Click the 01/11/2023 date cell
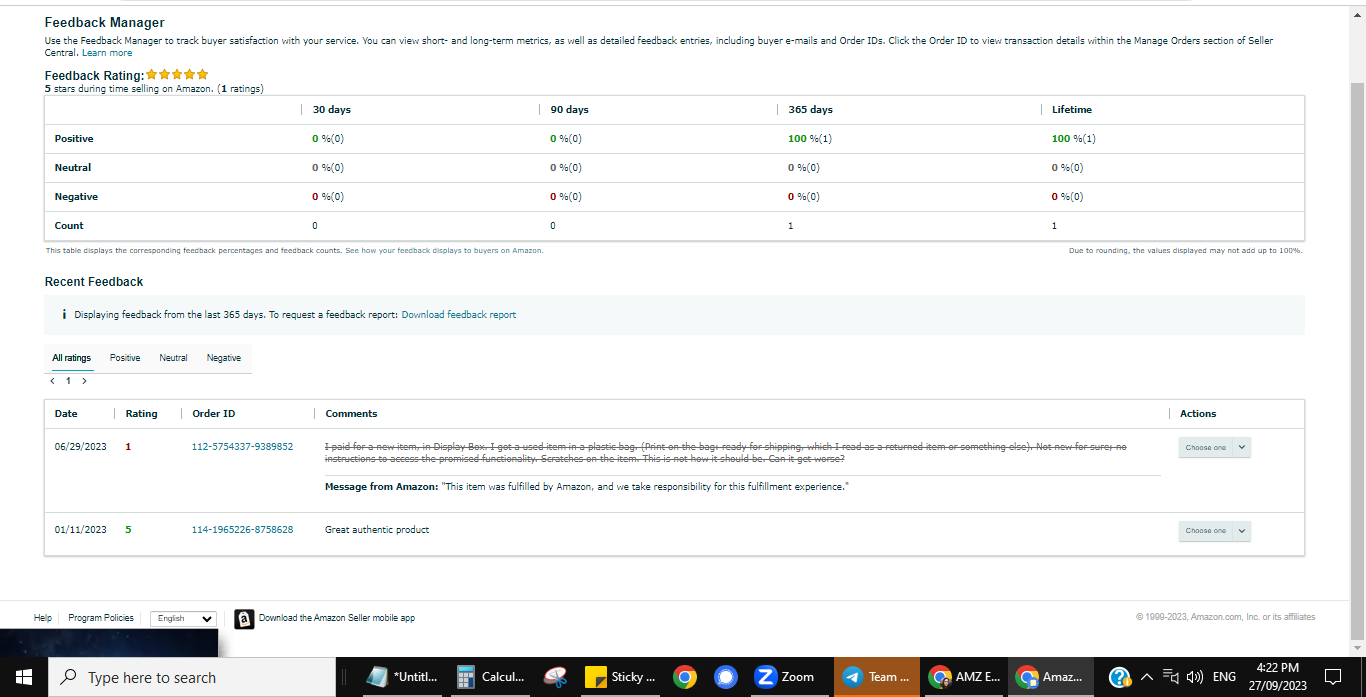The height and width of the screenshot is (697, 1366). click(x=80, y=529)
